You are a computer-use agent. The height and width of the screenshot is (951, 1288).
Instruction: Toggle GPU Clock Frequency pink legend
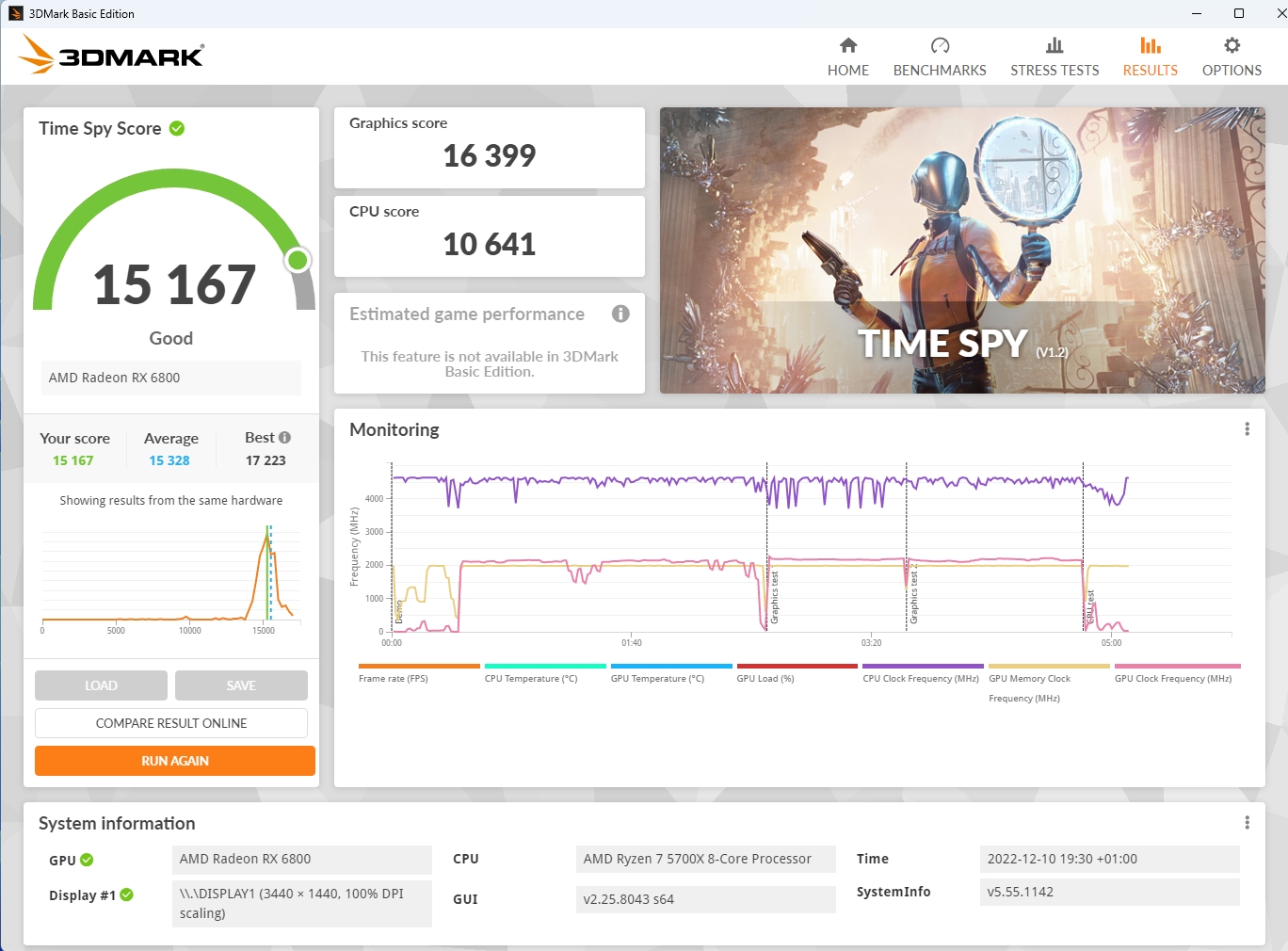point(1177,666)
